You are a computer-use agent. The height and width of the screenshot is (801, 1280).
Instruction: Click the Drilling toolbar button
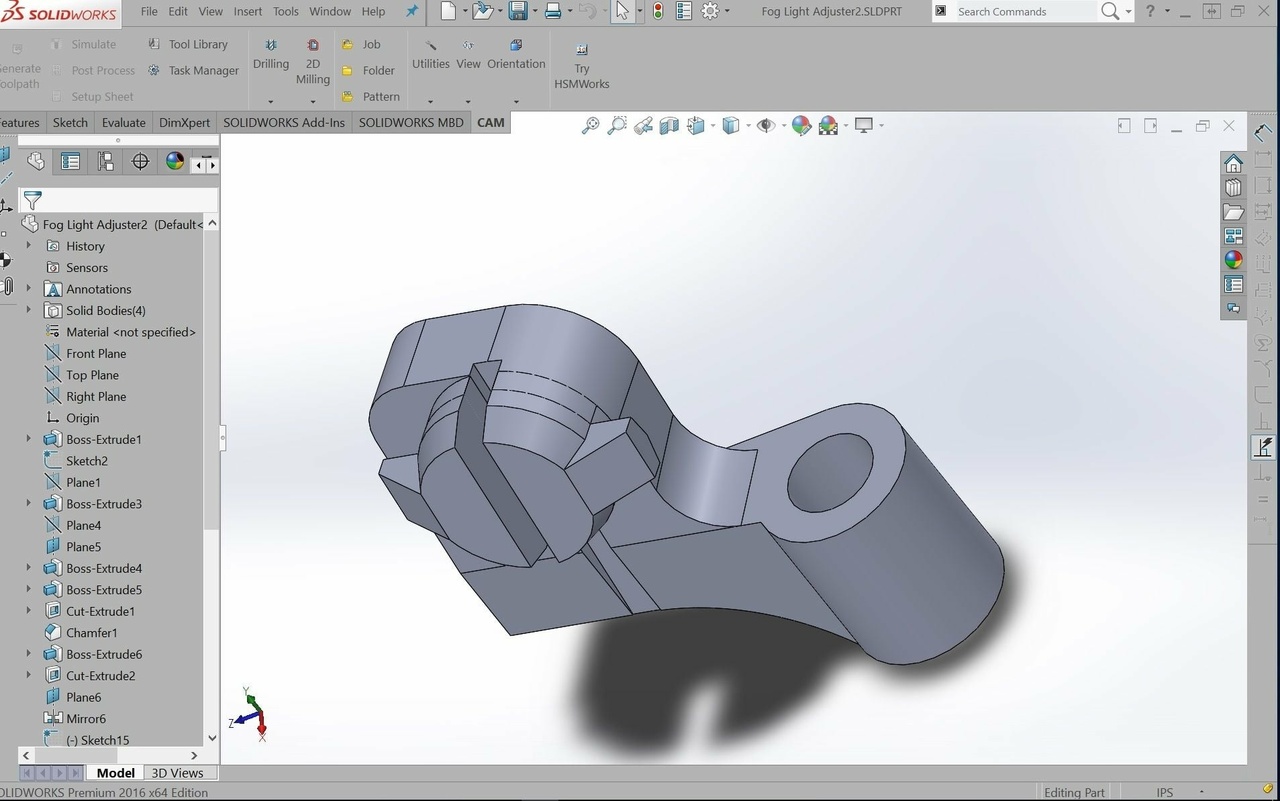point(270,55)
